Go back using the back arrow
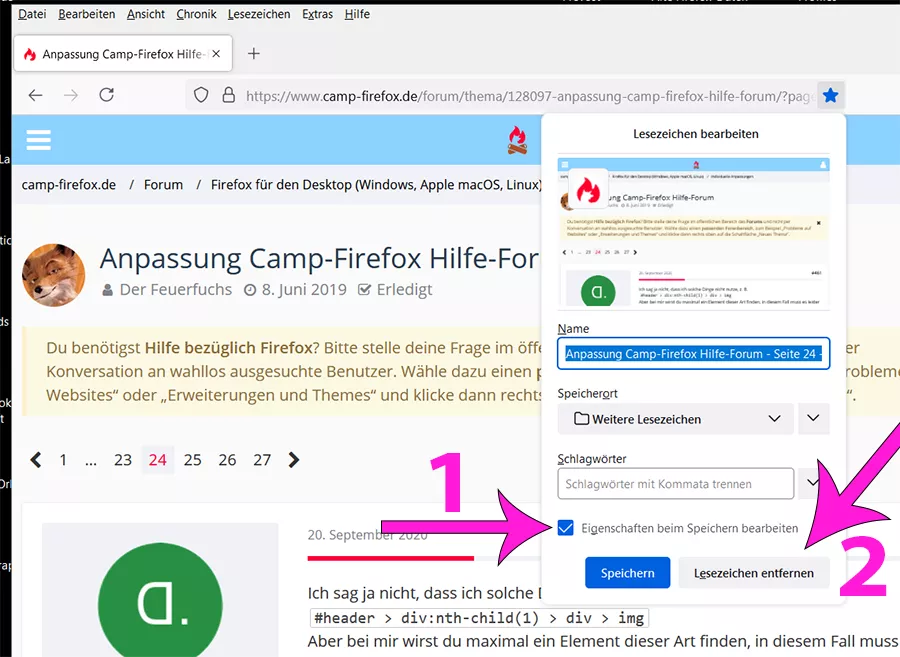This screenshot has height=657, width=900. click(36, 95)
